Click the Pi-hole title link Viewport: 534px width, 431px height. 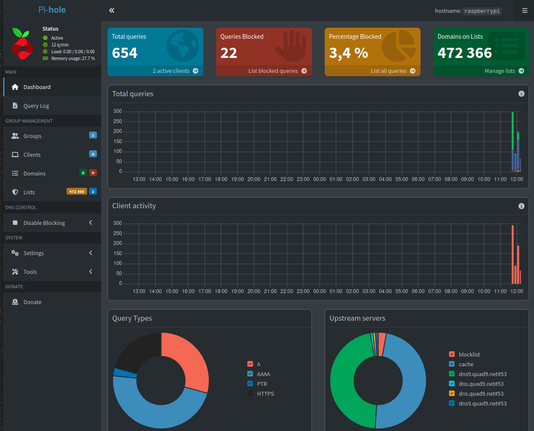[x=52, y=10]
